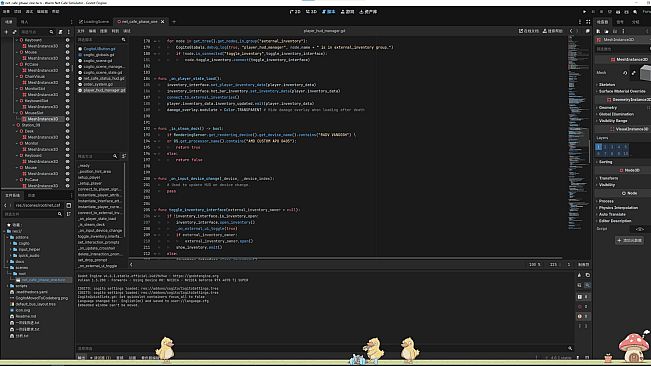Image resolution: width=651 pixels, height=366 pixels.
Task: Click the Mesh preview thumbnail in Inspector
Action: point(645,73)
